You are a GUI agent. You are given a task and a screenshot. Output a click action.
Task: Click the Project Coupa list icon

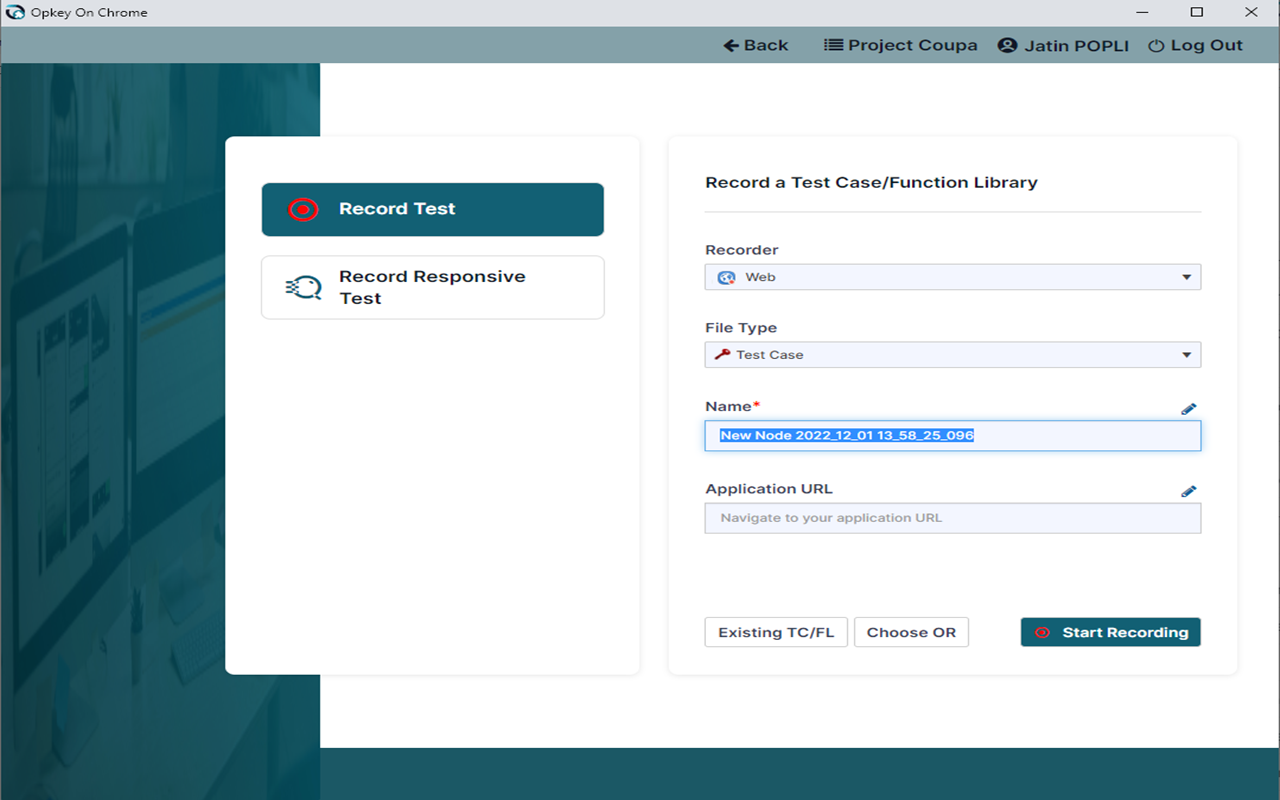[x=833, y=45]
